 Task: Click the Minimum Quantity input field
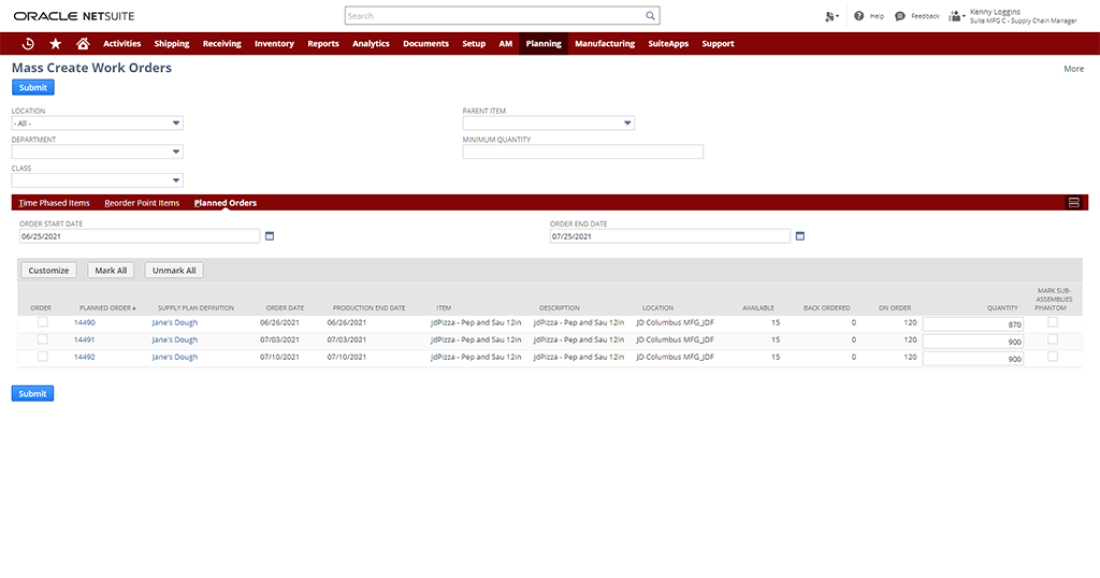(582, 152)
